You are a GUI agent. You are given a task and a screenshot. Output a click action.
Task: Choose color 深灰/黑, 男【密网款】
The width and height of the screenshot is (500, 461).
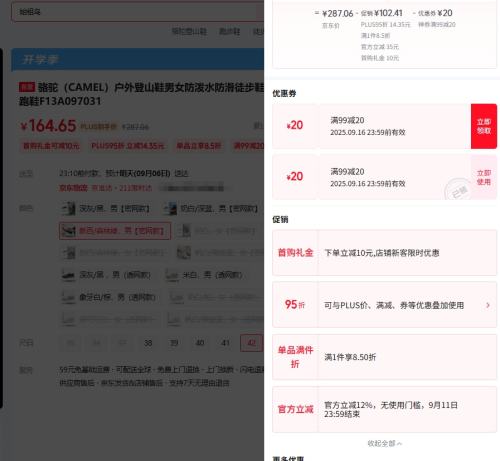pyautogui.click(x=106, y=209)
